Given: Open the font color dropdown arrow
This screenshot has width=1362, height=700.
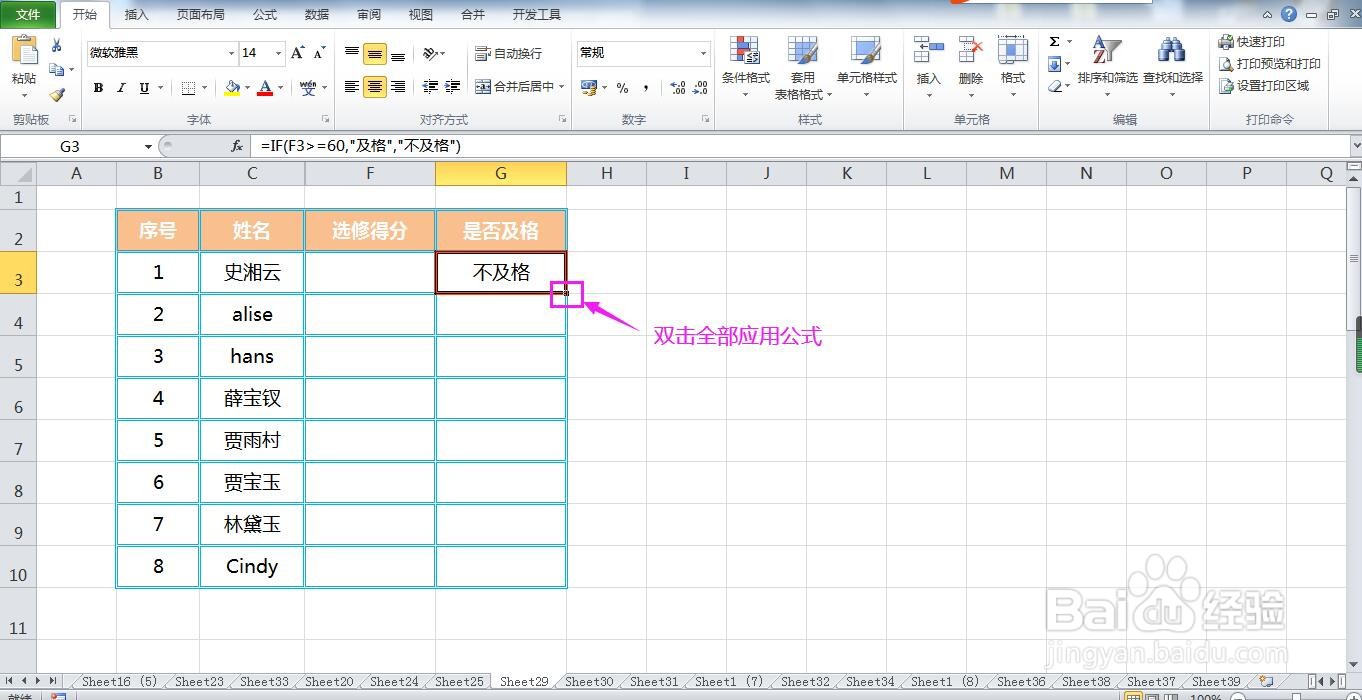Looking at the screenshot, I should 280,88.
